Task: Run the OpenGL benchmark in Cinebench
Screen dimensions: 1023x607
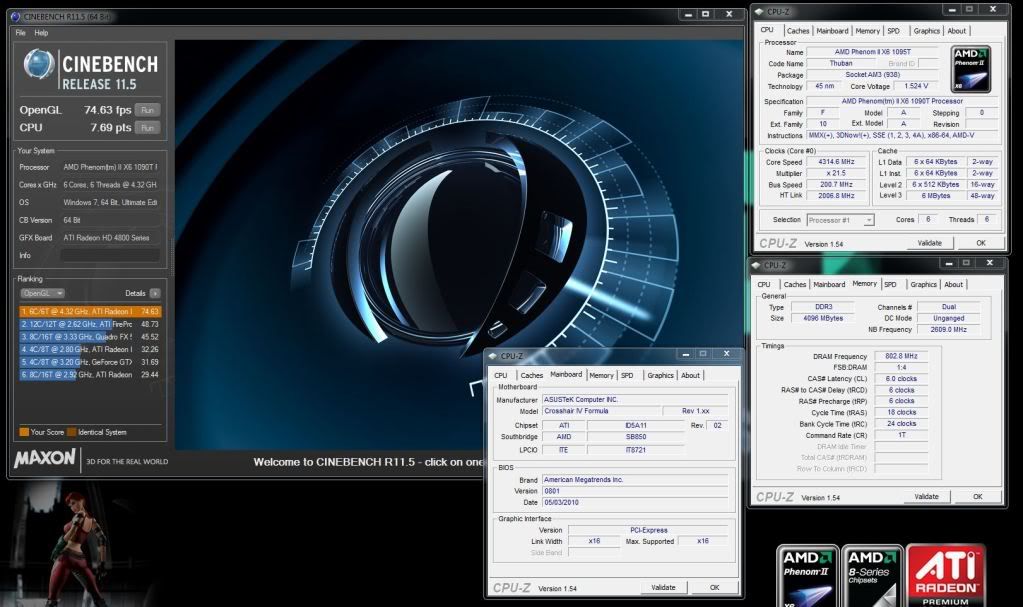Action: click(147, 110)
